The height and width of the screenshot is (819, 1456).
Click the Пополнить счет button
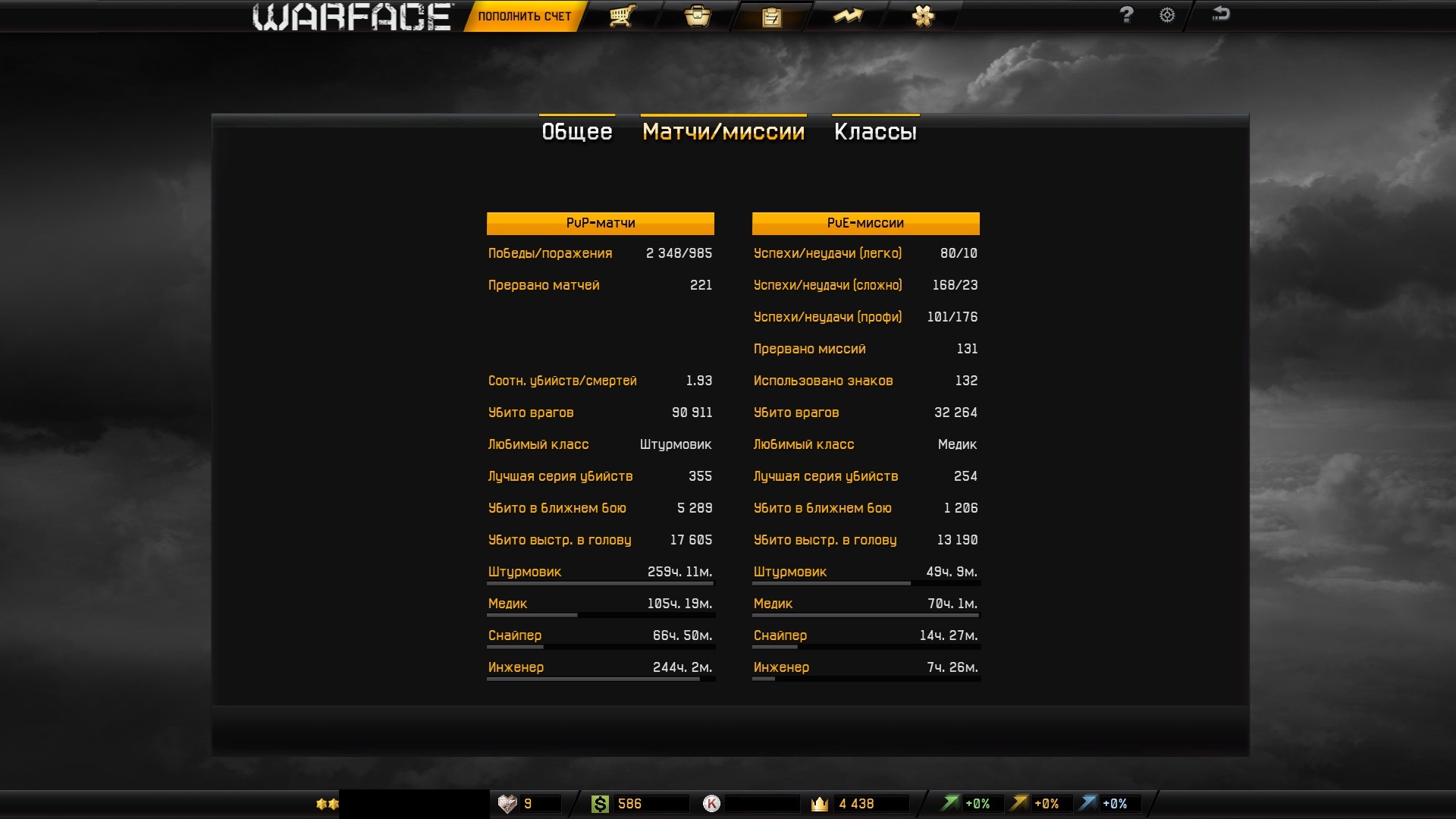pyautogui.click(x=524, y=17)
